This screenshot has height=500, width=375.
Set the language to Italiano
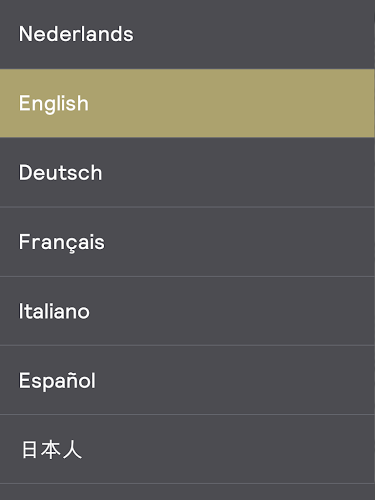coord(187,311)
